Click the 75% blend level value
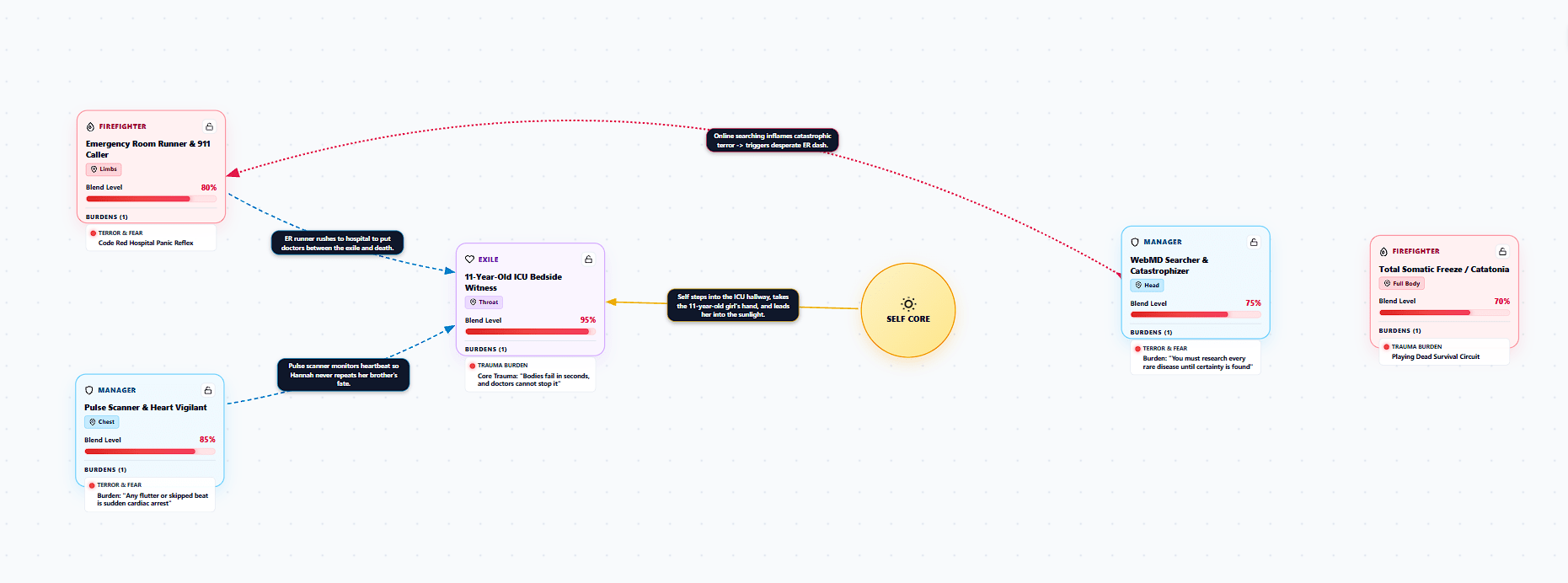1568x583 pixels. pos(1253,303)
